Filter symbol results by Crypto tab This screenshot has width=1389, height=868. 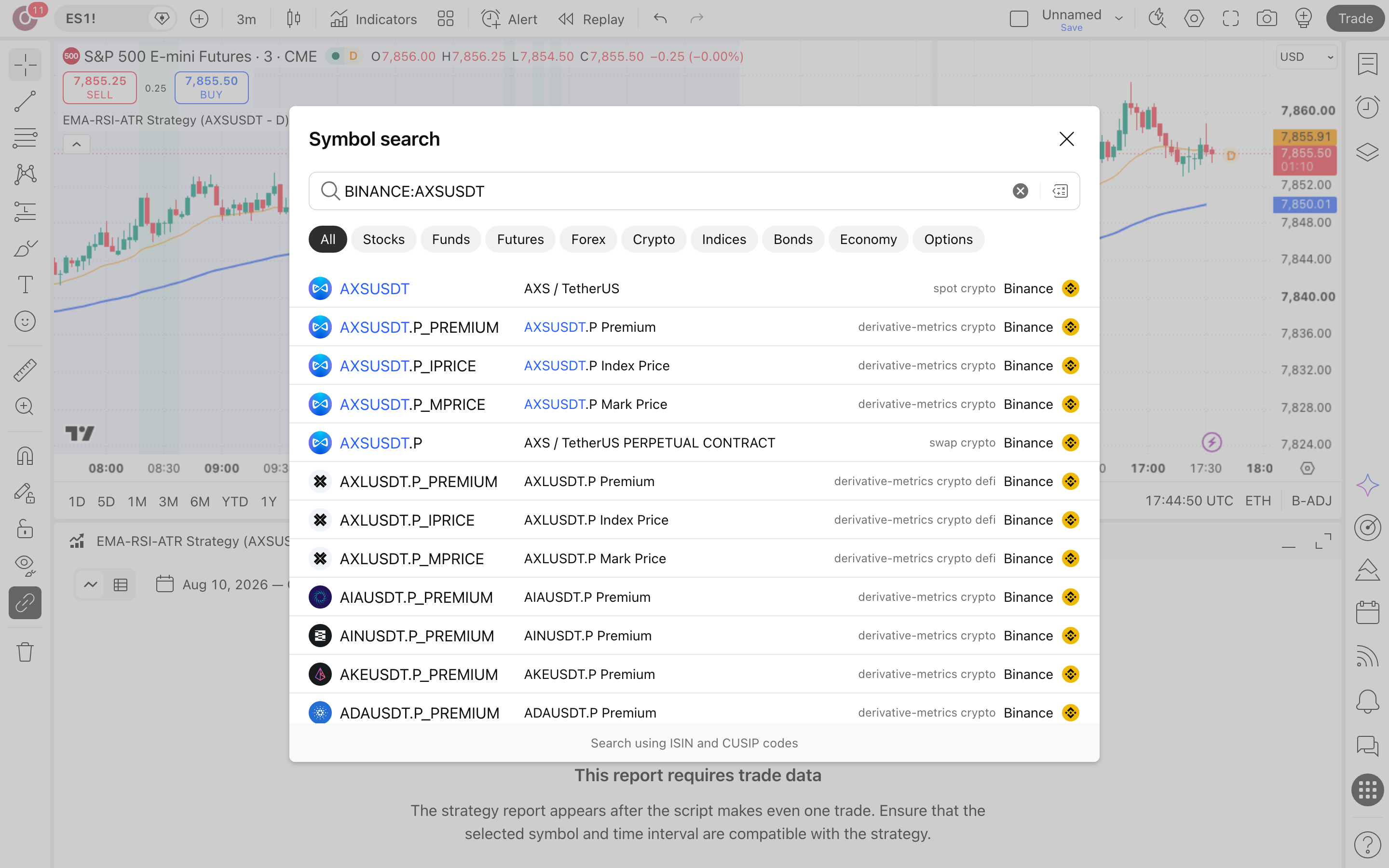[653, 239]
